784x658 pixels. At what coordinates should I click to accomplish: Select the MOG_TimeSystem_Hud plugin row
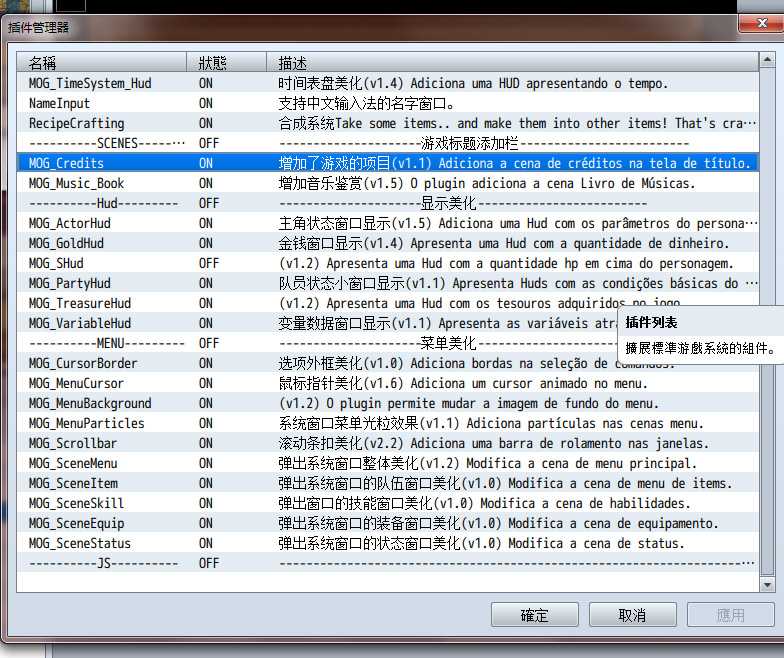388,83
